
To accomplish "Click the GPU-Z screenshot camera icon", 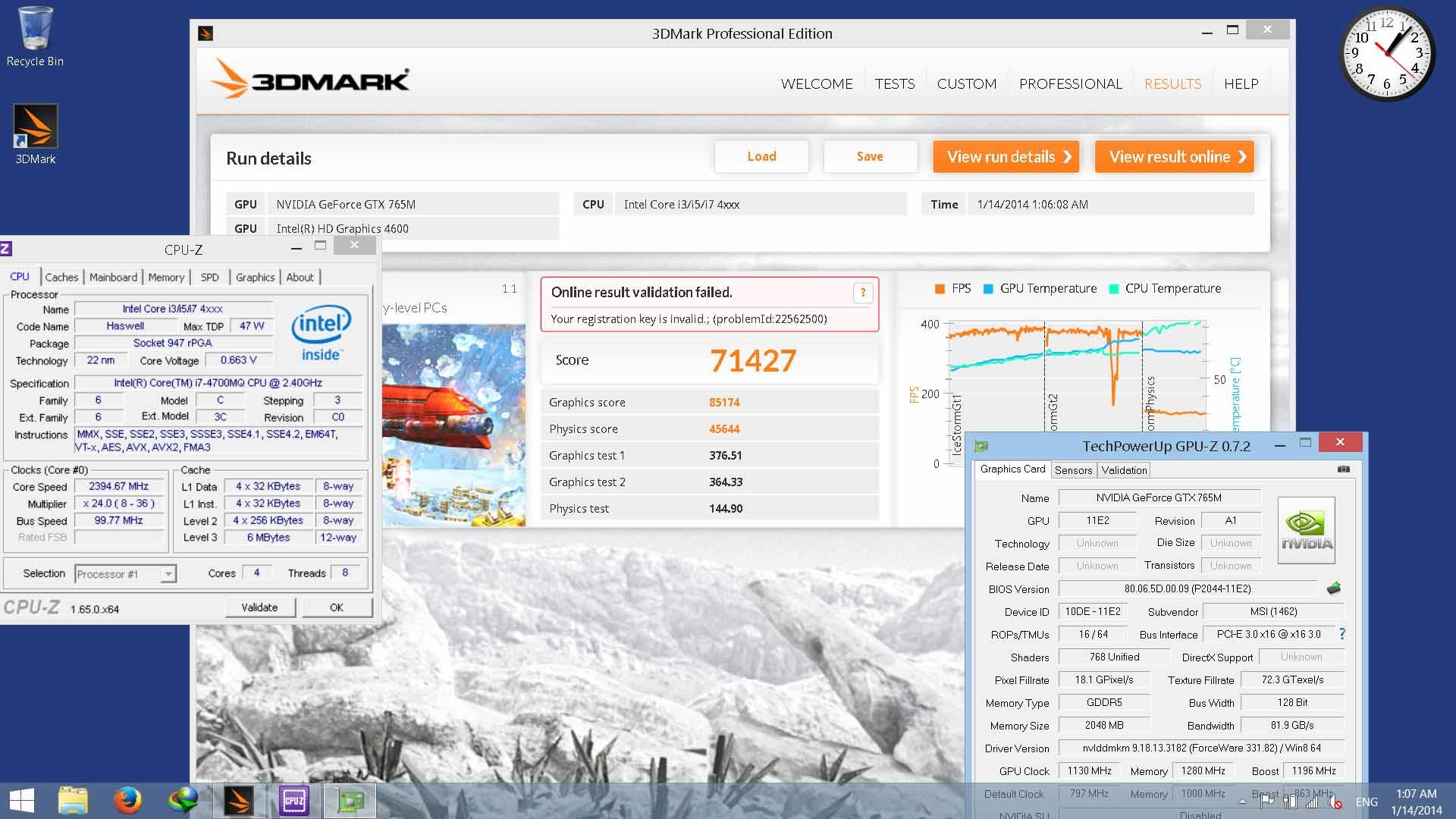I will [1343, 469].
